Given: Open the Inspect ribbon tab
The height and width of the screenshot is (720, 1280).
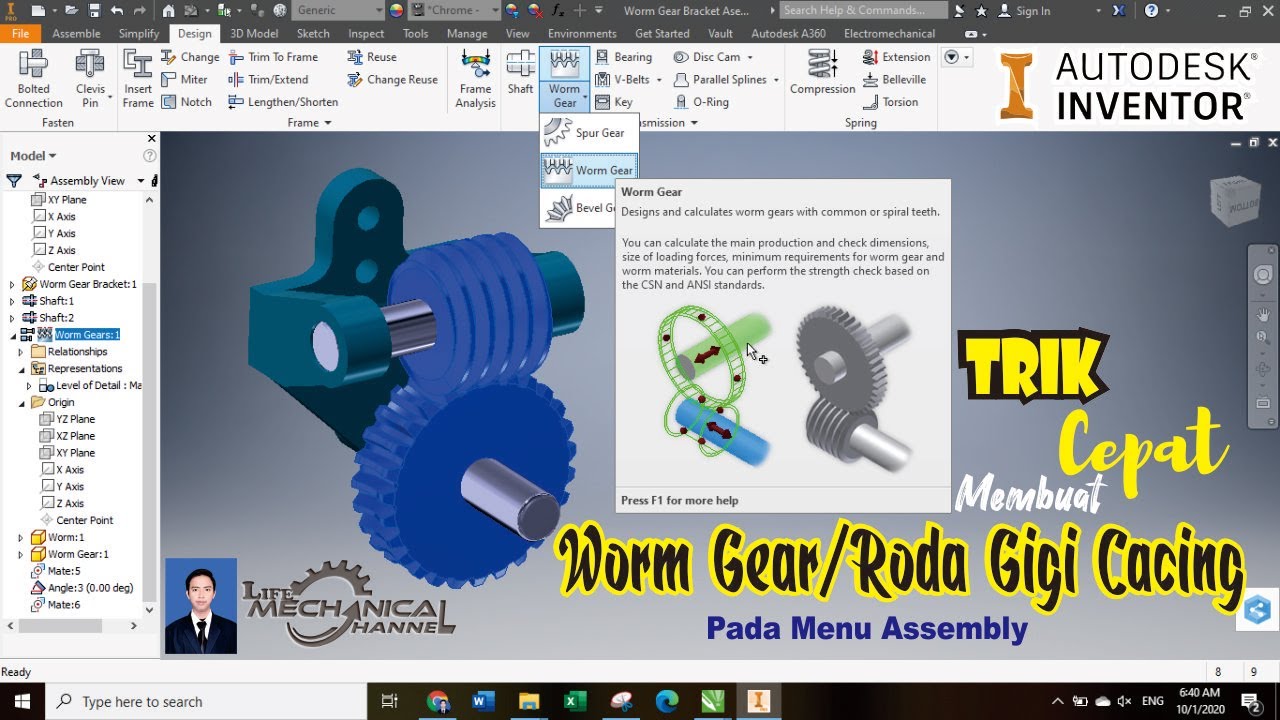Looking at the screenshot, I should click(x=366, y=33).
